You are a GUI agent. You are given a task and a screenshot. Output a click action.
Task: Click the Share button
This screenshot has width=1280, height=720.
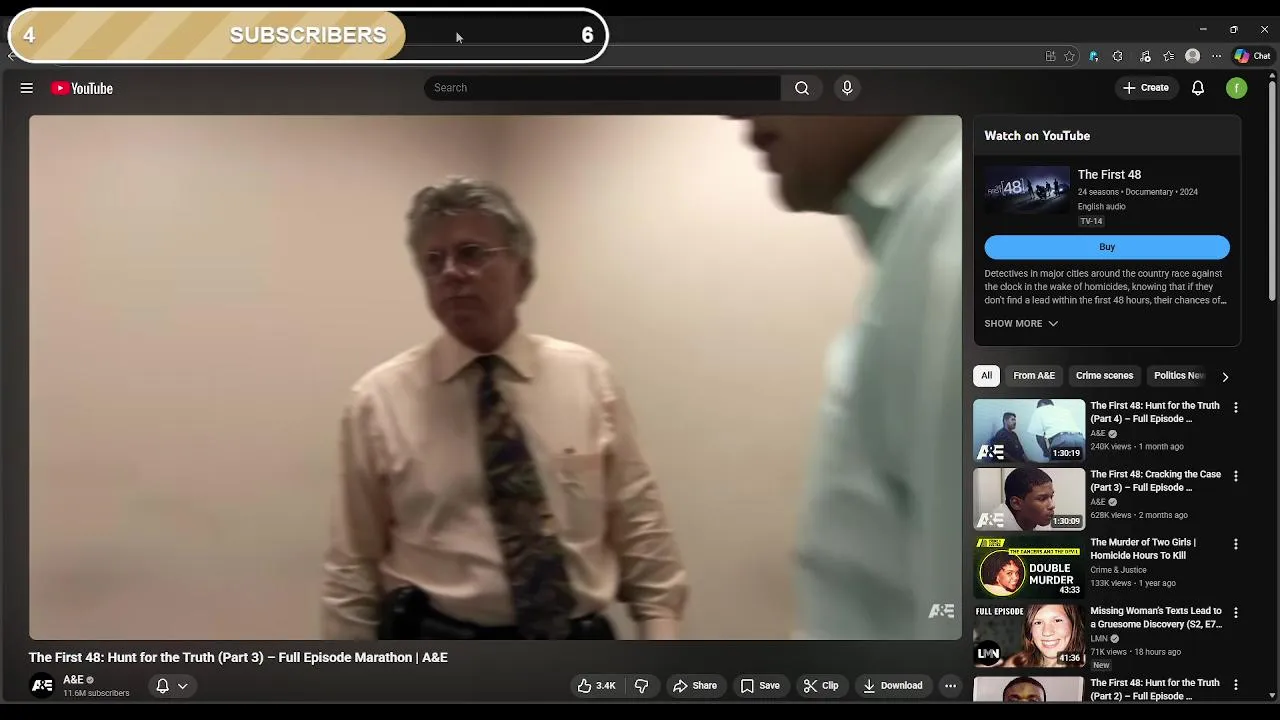click(x=695, y=686)
